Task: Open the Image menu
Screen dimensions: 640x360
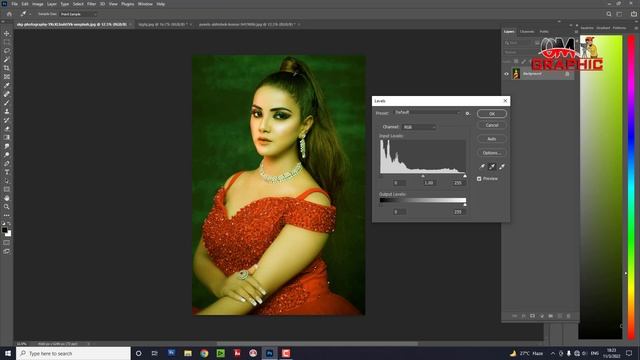Action: [x=38, y=4]
